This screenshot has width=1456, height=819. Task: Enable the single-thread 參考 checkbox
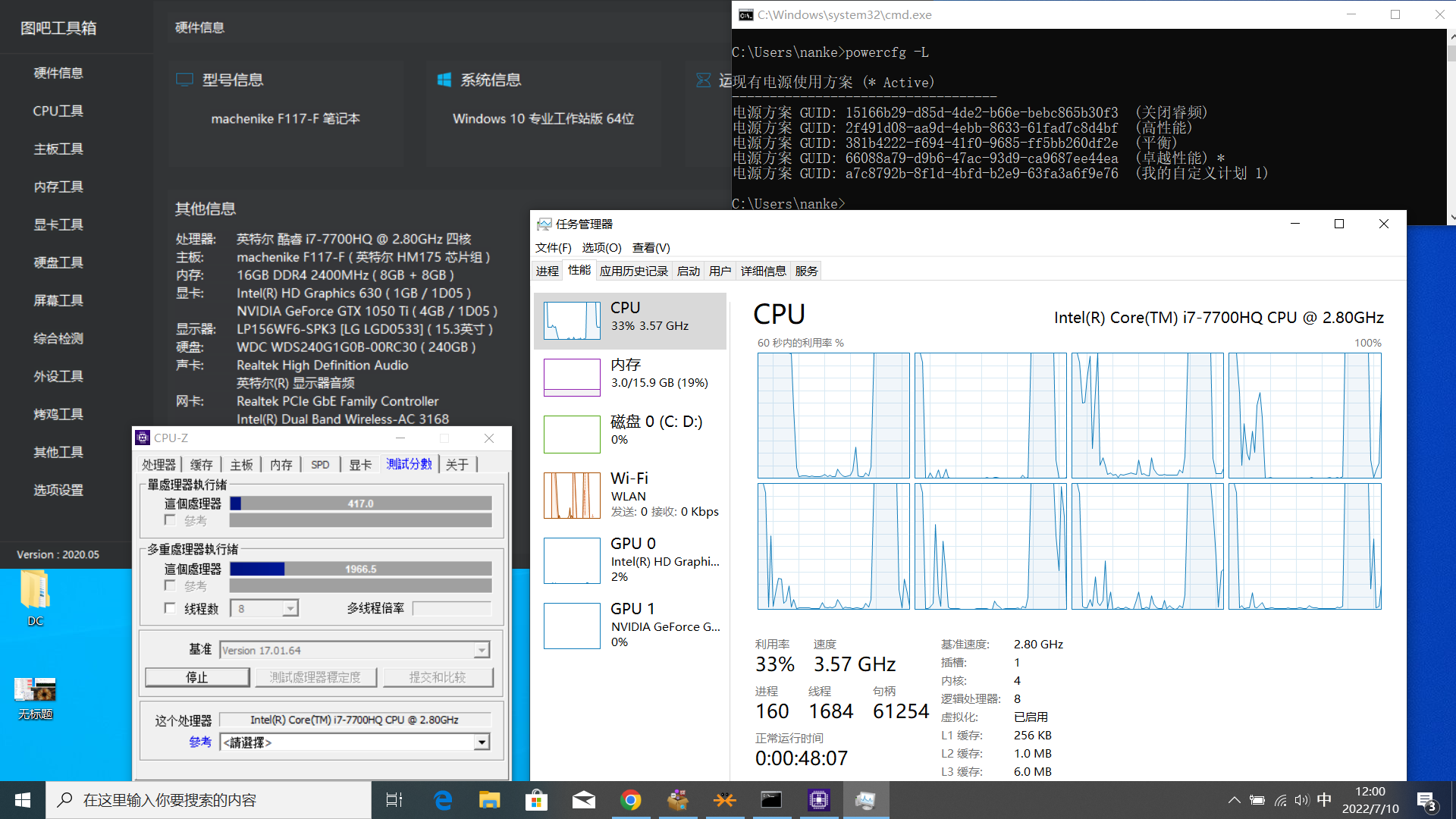tap(170, 520)
